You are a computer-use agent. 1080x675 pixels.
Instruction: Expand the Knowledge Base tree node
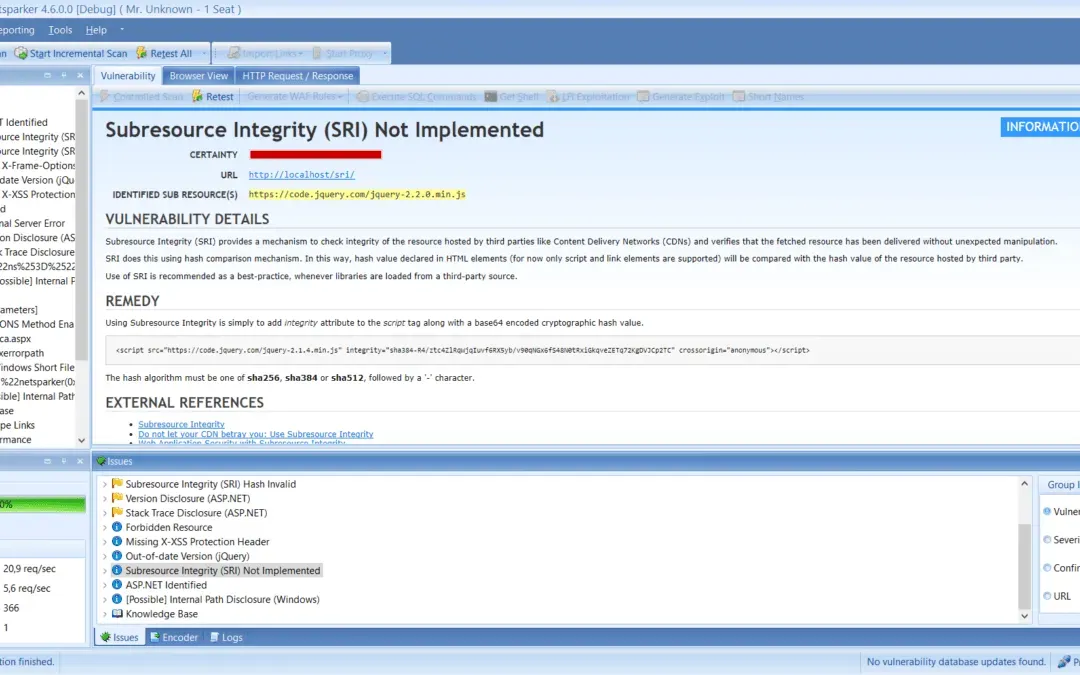(x=105, y=614)
